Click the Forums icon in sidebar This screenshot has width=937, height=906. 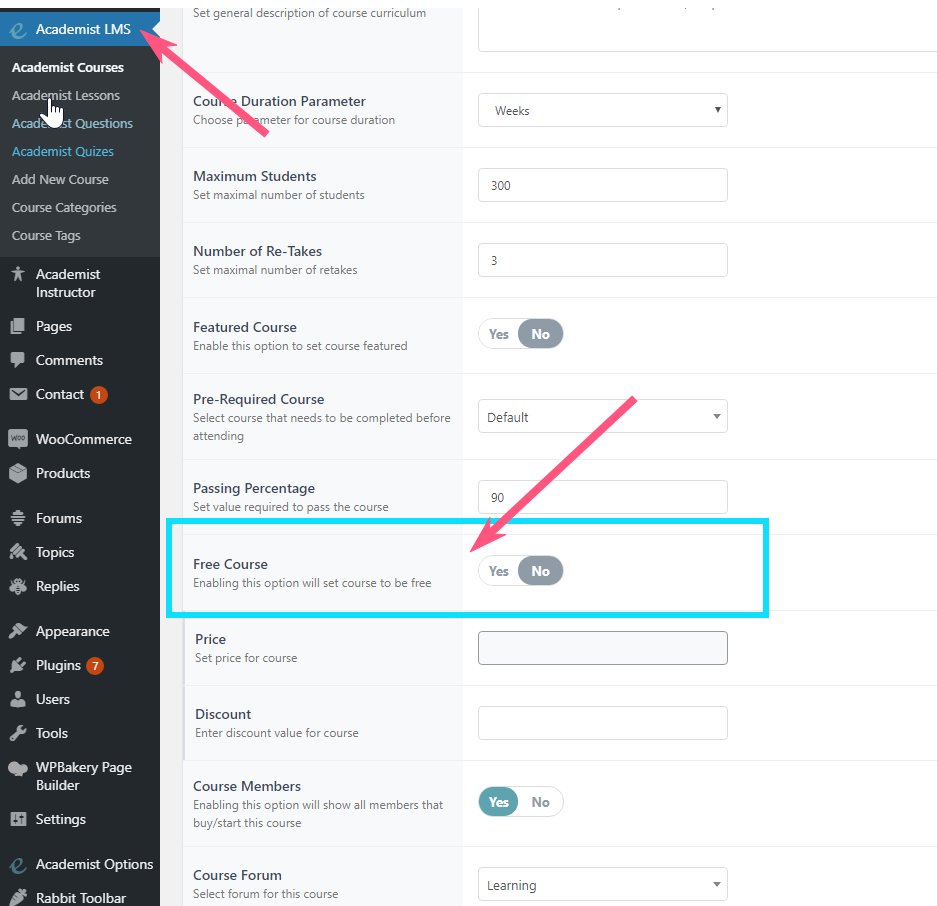pos(18,518)
